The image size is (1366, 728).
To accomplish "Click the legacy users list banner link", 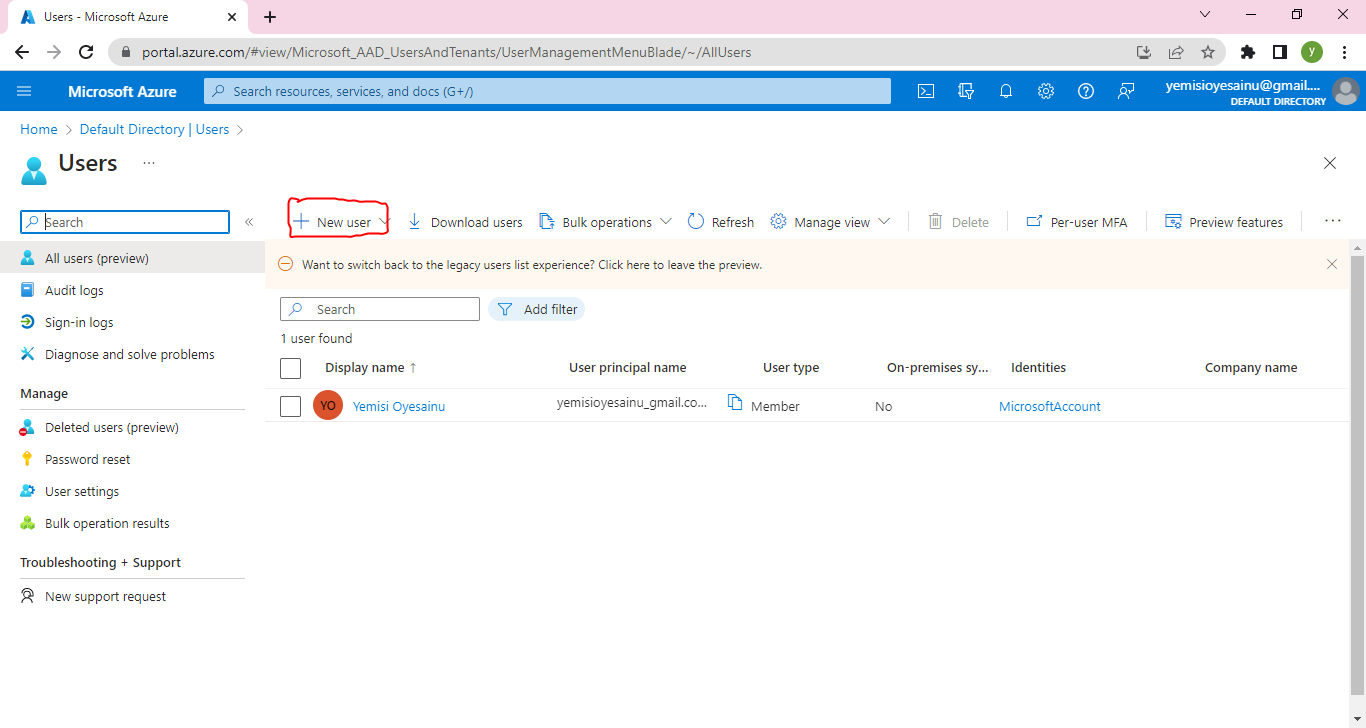I will coord(532,265).
